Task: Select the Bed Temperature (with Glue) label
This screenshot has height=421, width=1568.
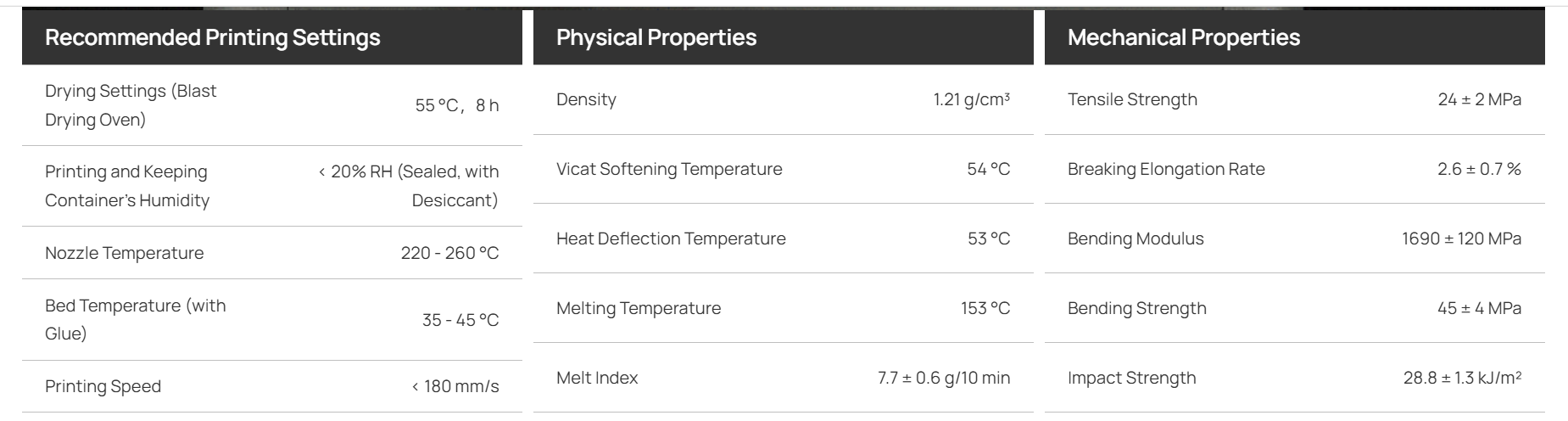Action: pos(136,319)
